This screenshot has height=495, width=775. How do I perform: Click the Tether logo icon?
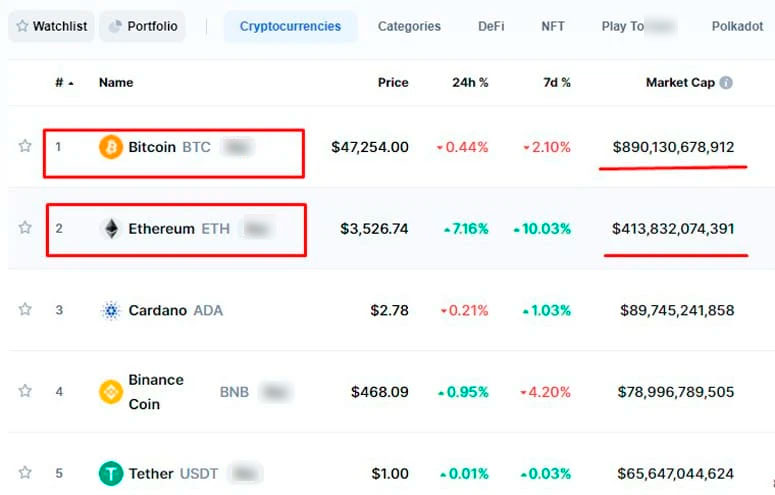pyautogui.click(x=111, y=473)
